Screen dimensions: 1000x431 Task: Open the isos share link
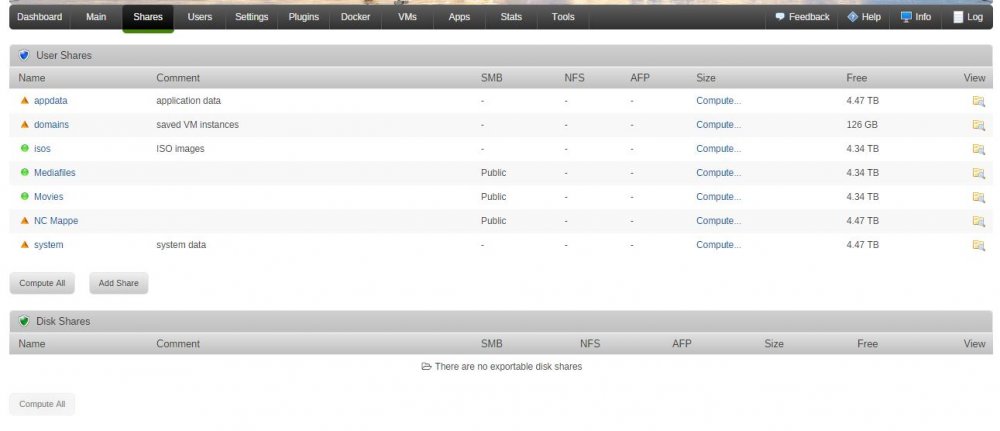coord(42,149)
